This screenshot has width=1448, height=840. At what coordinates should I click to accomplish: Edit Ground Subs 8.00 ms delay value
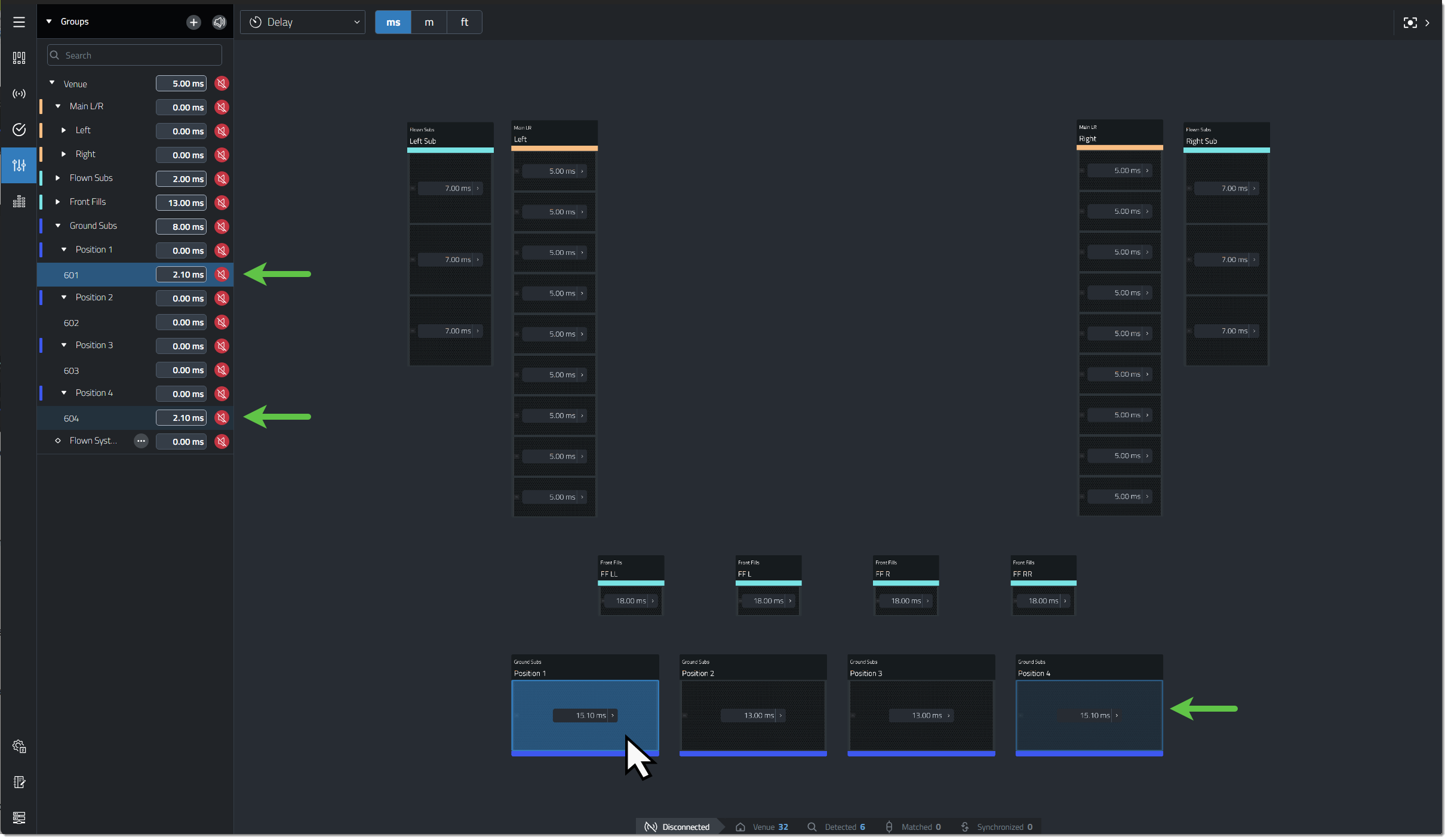coord(181,227)
